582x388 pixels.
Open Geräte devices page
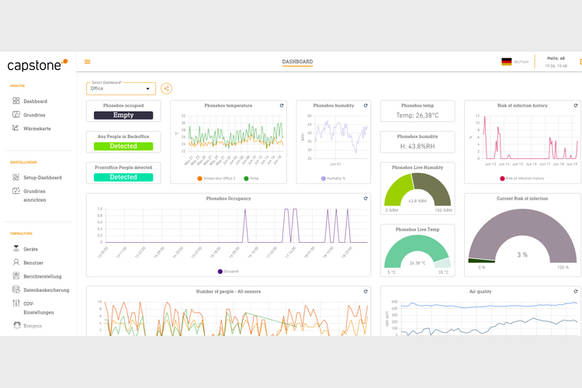pos(30,249)
